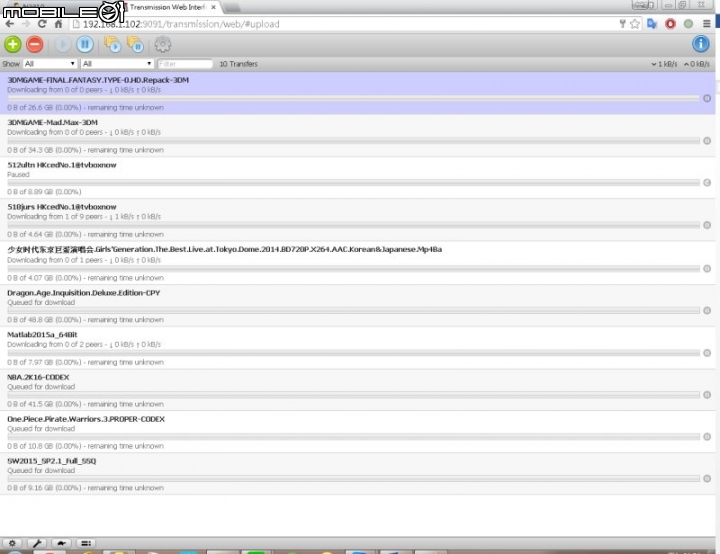Open the gear icon in top toolbar
The width and height of the screenshot is (720, 554).
(x=163, y=45)
